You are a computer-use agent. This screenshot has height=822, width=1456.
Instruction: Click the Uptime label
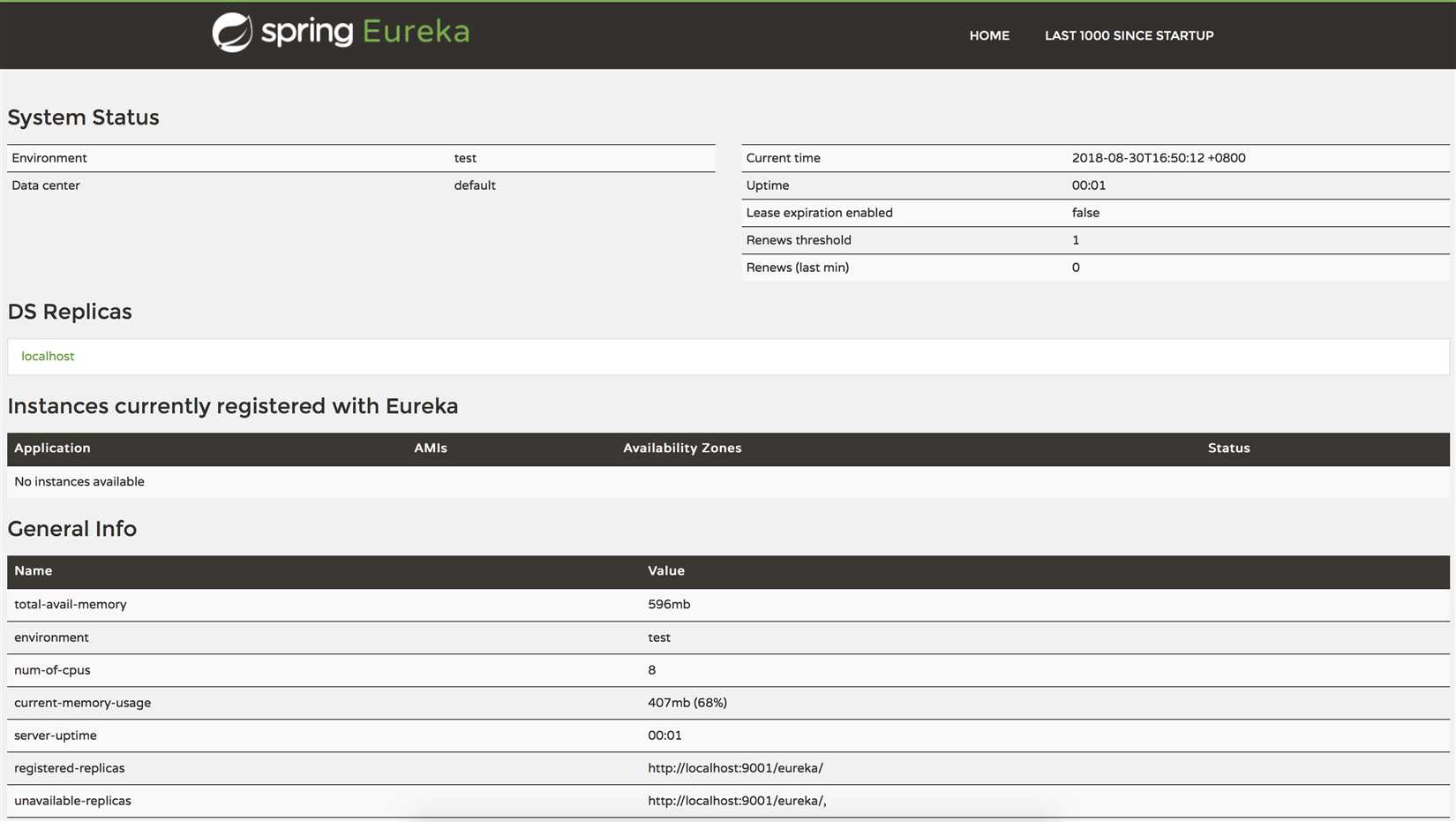point(768,185)
